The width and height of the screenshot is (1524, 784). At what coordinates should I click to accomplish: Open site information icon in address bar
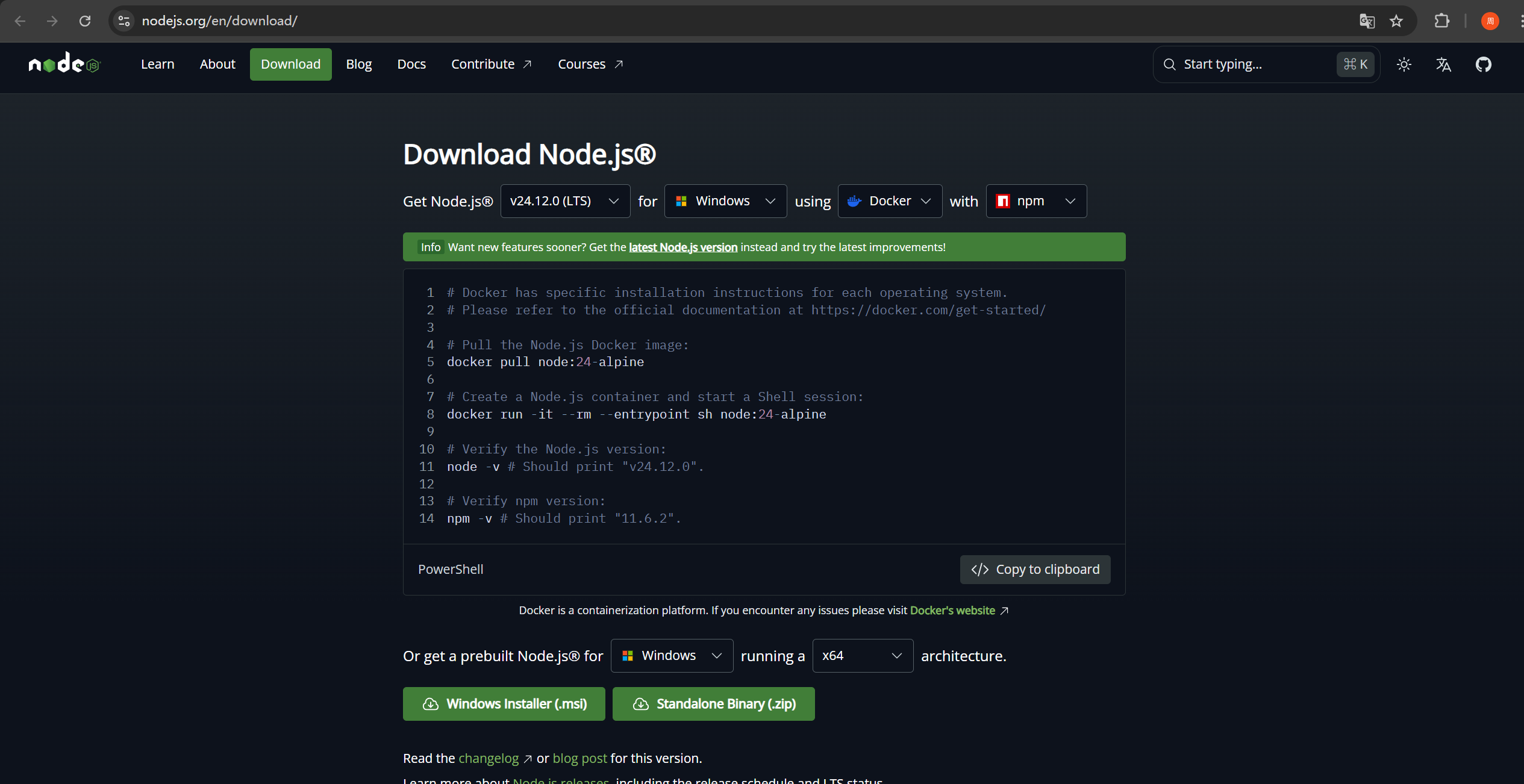click(x=124, y=21)
